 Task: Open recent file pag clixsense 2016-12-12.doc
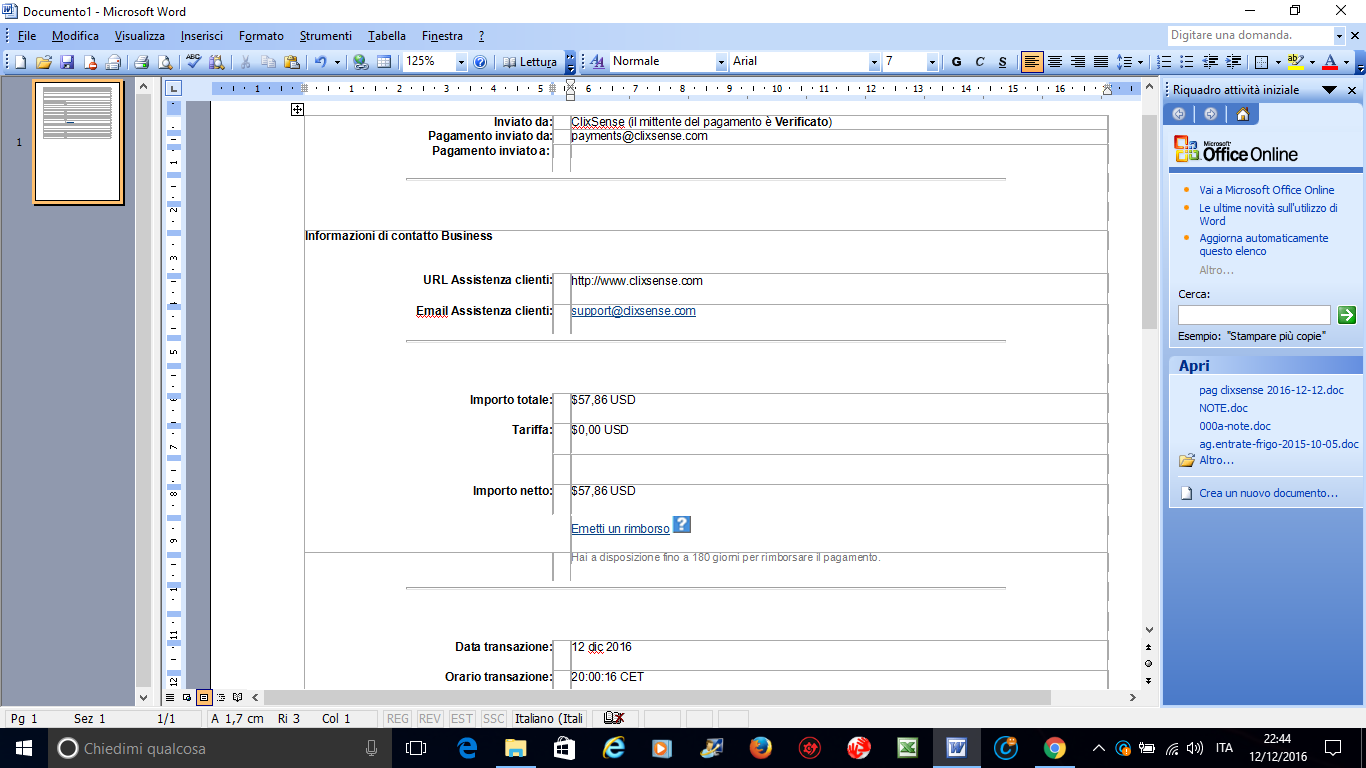pos(1271,390)
